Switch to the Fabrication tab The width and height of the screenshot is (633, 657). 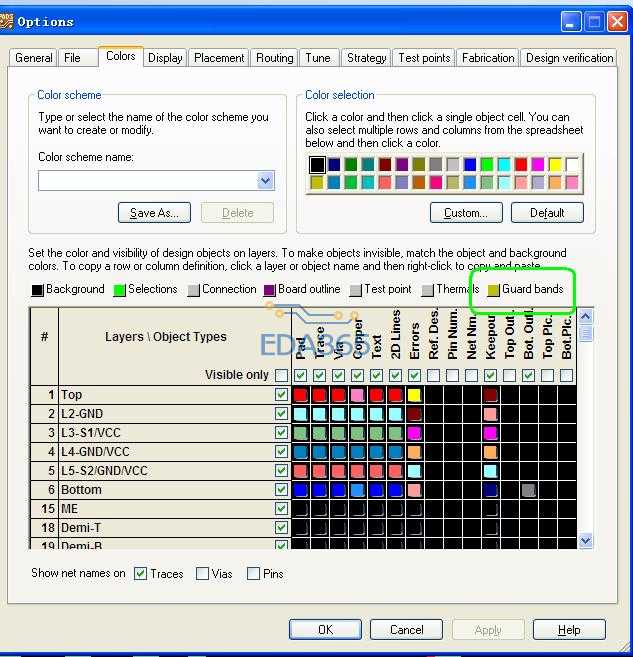coord(488,58)
